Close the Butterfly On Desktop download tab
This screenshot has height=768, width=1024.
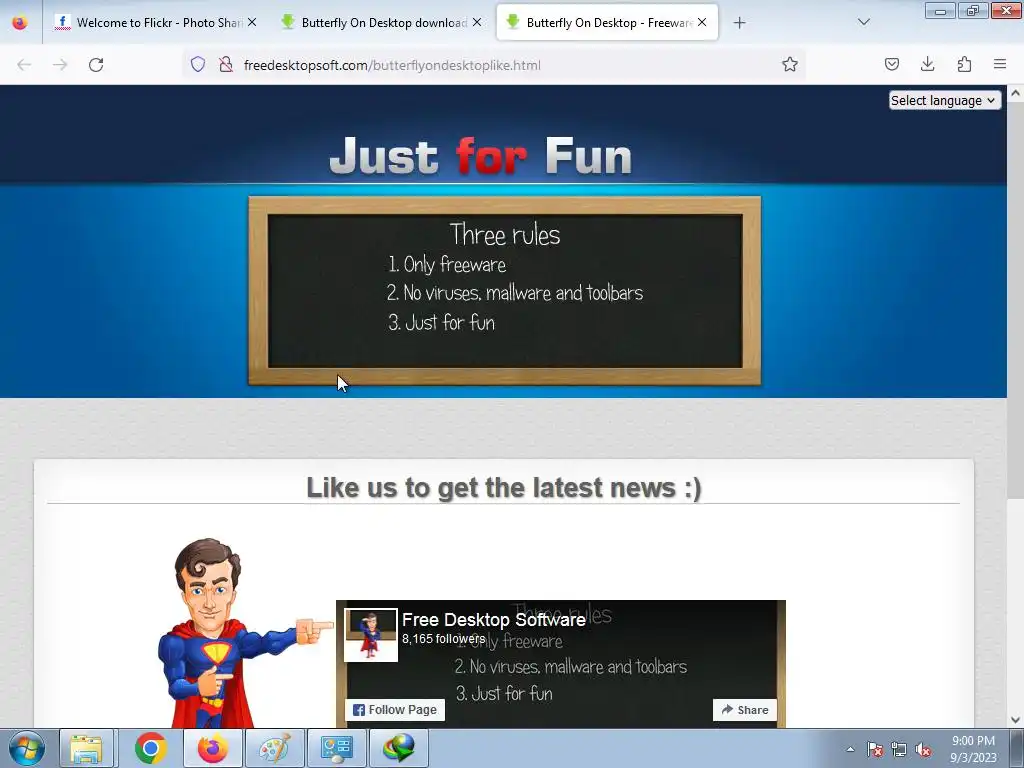click(x=477, y=22)
